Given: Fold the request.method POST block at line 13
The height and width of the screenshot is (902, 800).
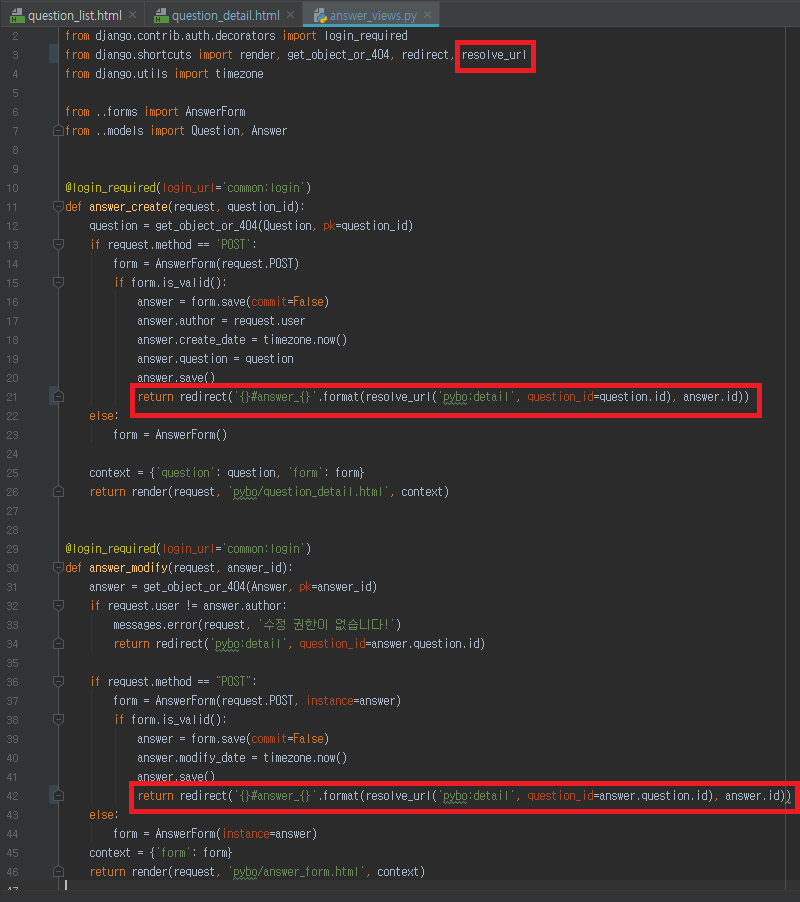Looking at the screenshot, I should click(x=58, y=244).
